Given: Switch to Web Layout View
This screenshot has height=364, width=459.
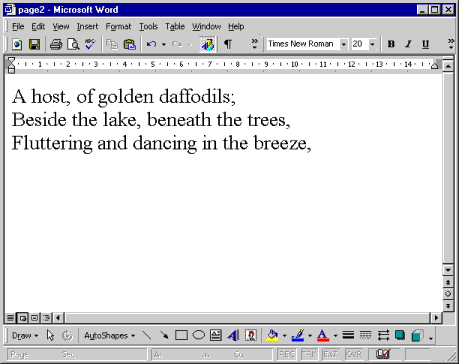Looking at the screenshot, I should [x=22, y=318].
